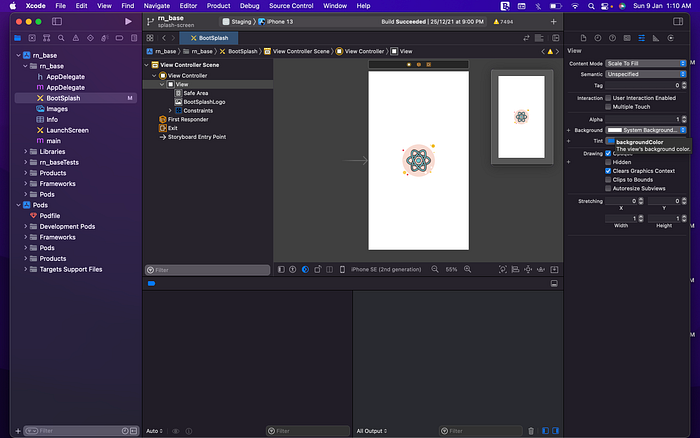Viewport: 700px width, 438px height.
Task: Show the File inspector icon
Action: (x=583, y=38)
